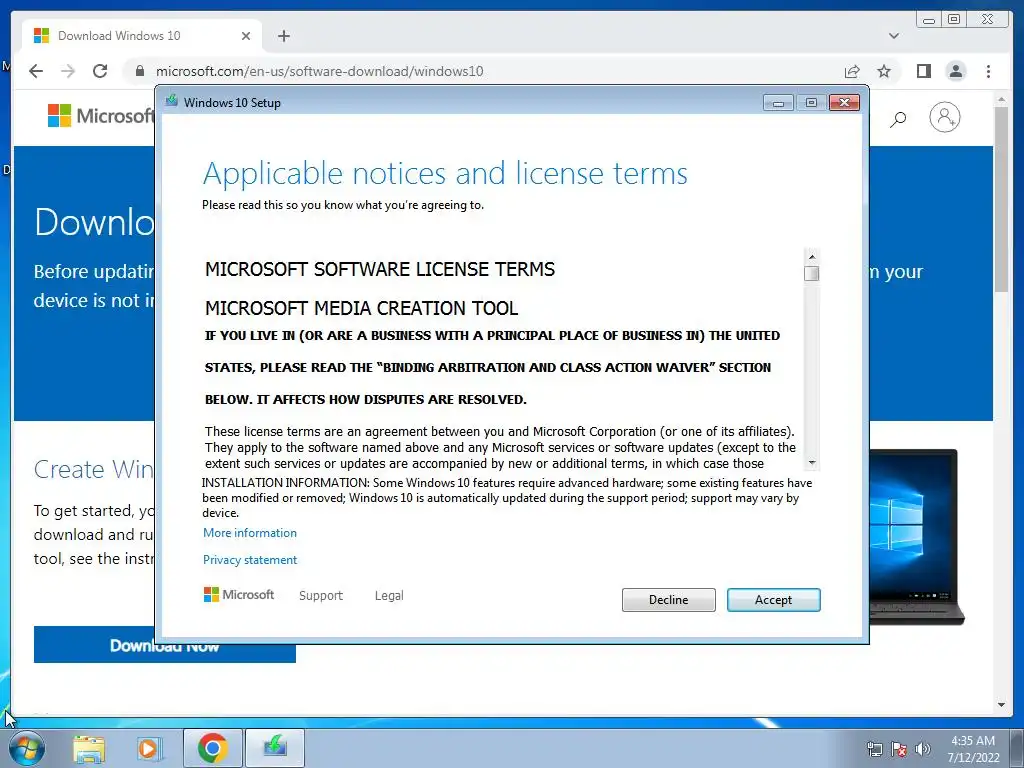Click the Microsoft logo on webpage
Screen dimensions: 1024x768
(101, 116)
